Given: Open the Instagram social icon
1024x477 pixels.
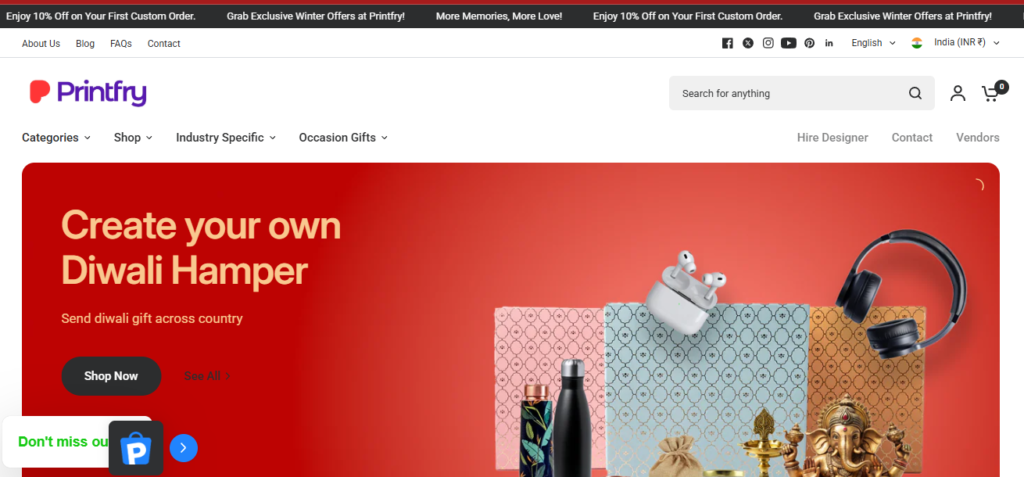Looking at the screenshot, I should pos(769,43).
